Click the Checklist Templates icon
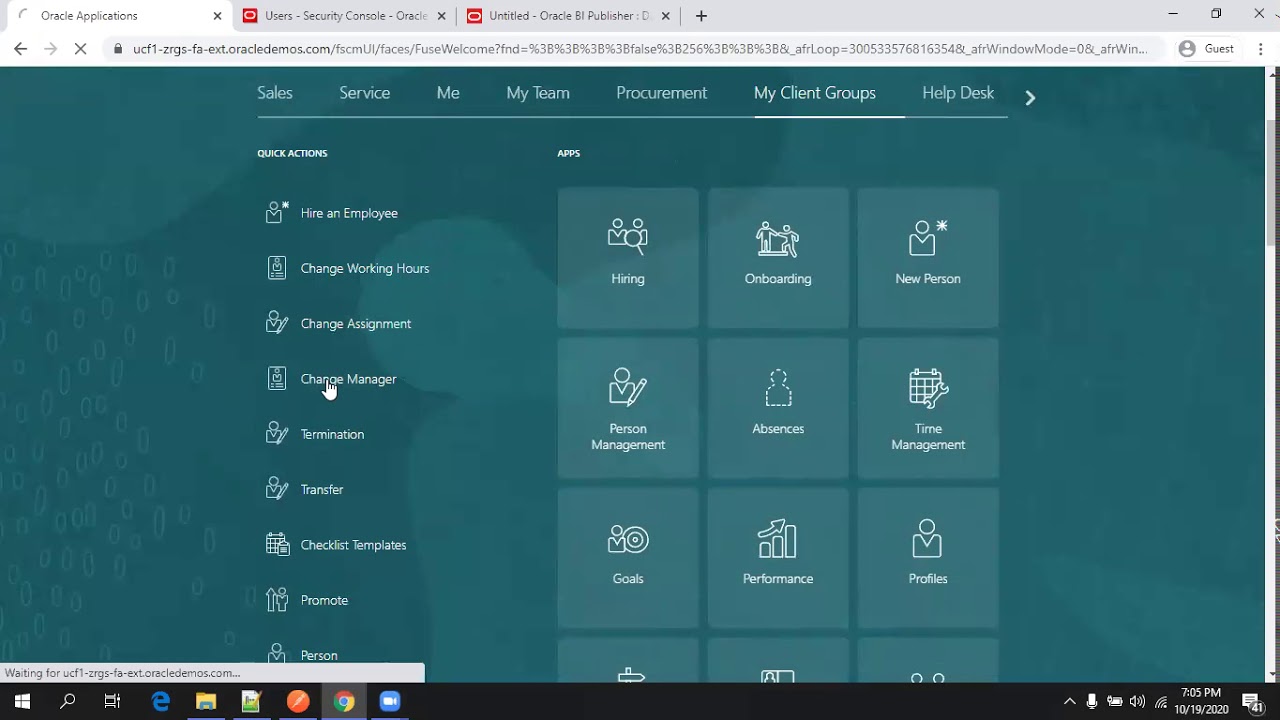Image resolution: width=1280 pixels, height=720 pixels. [277, 544]
